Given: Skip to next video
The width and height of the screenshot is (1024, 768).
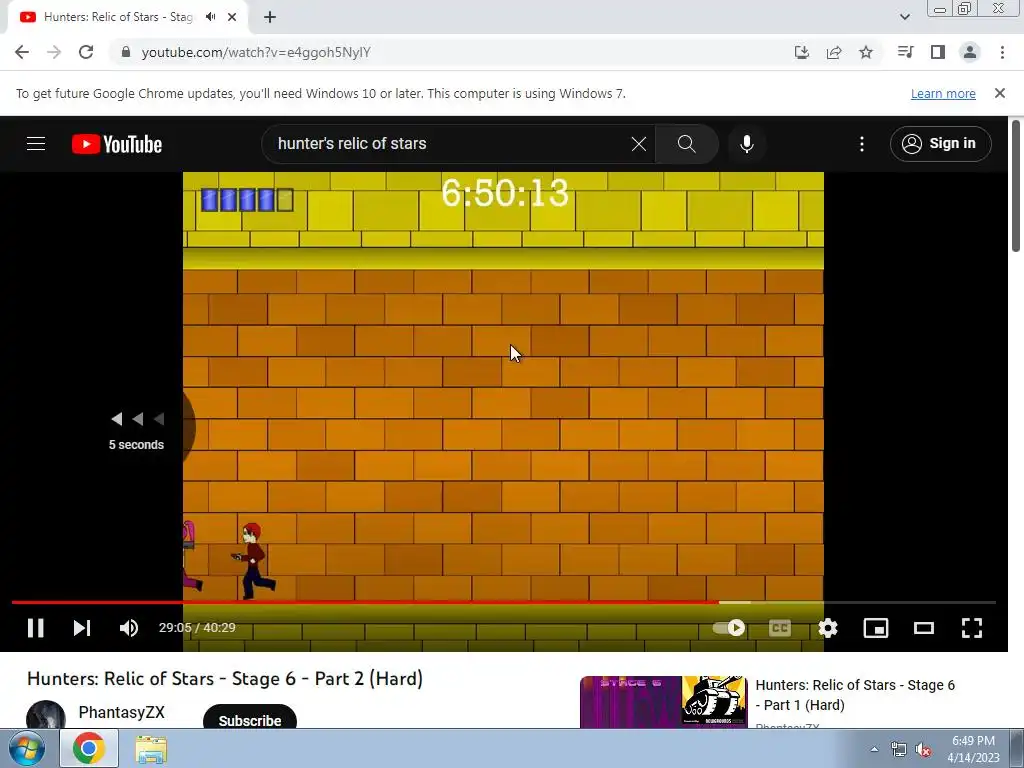Looking at the screenshot, I should click(x=82, y=628).
